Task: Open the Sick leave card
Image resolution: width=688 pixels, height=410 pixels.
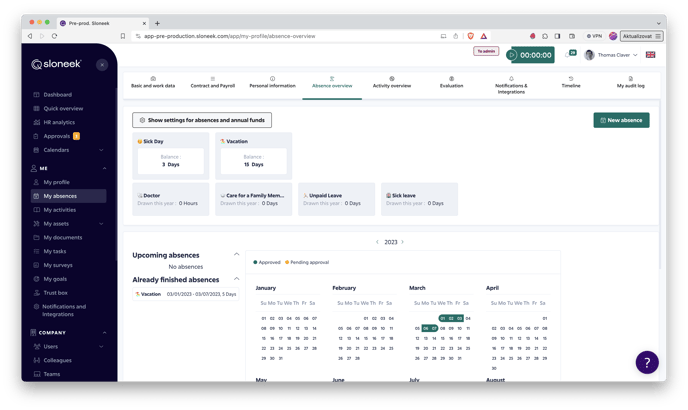Action: click(419, 199)
